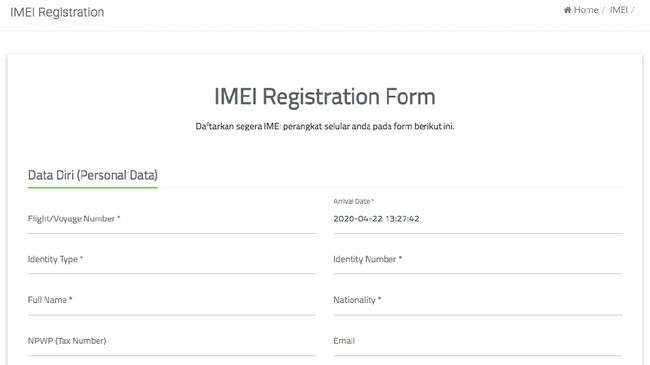The height and width of the screenshot is (365, 650).
Task: Expand the Nationality dropdown
Action: 478,300
